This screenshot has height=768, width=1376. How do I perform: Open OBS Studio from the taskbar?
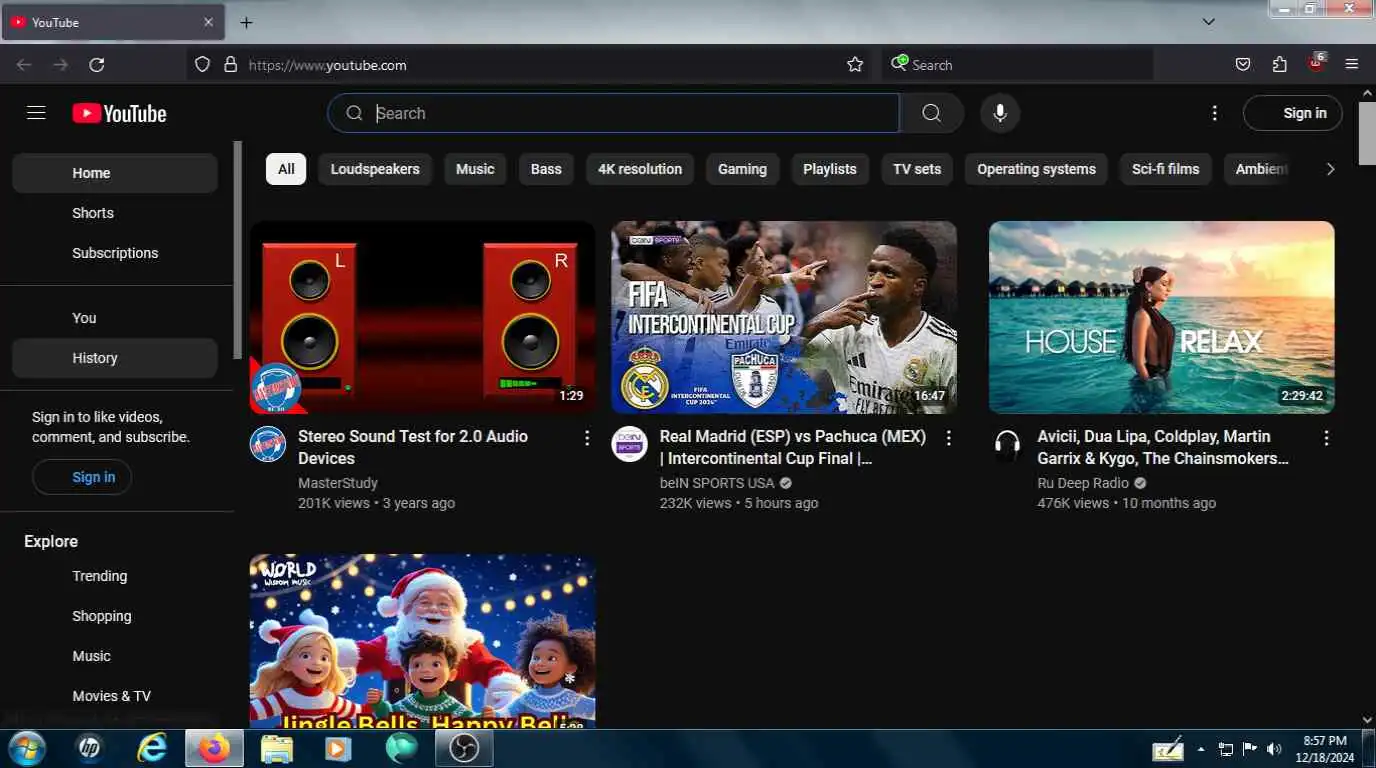464,748
